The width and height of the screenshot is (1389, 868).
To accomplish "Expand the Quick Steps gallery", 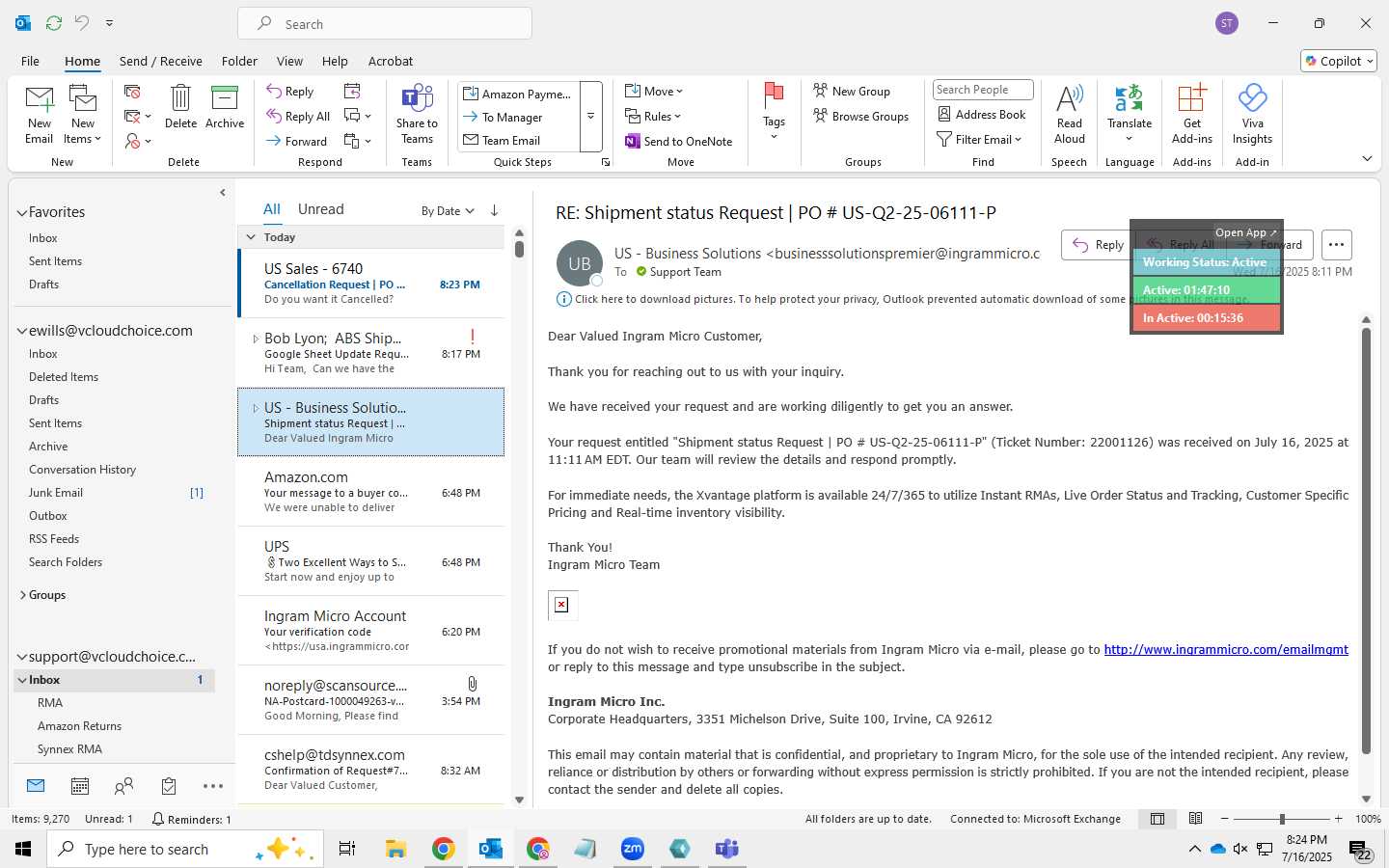I will tap(591, 116).
